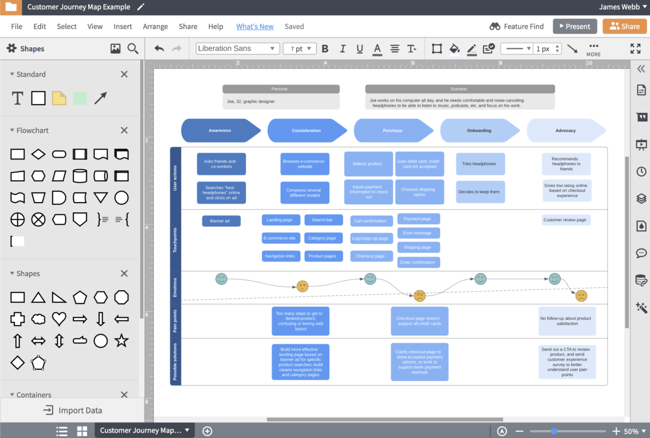Select the Text tool in Standard shapes
Image resolution: width=650 pixels, height=438 pixels.
(x=17, y=98)
